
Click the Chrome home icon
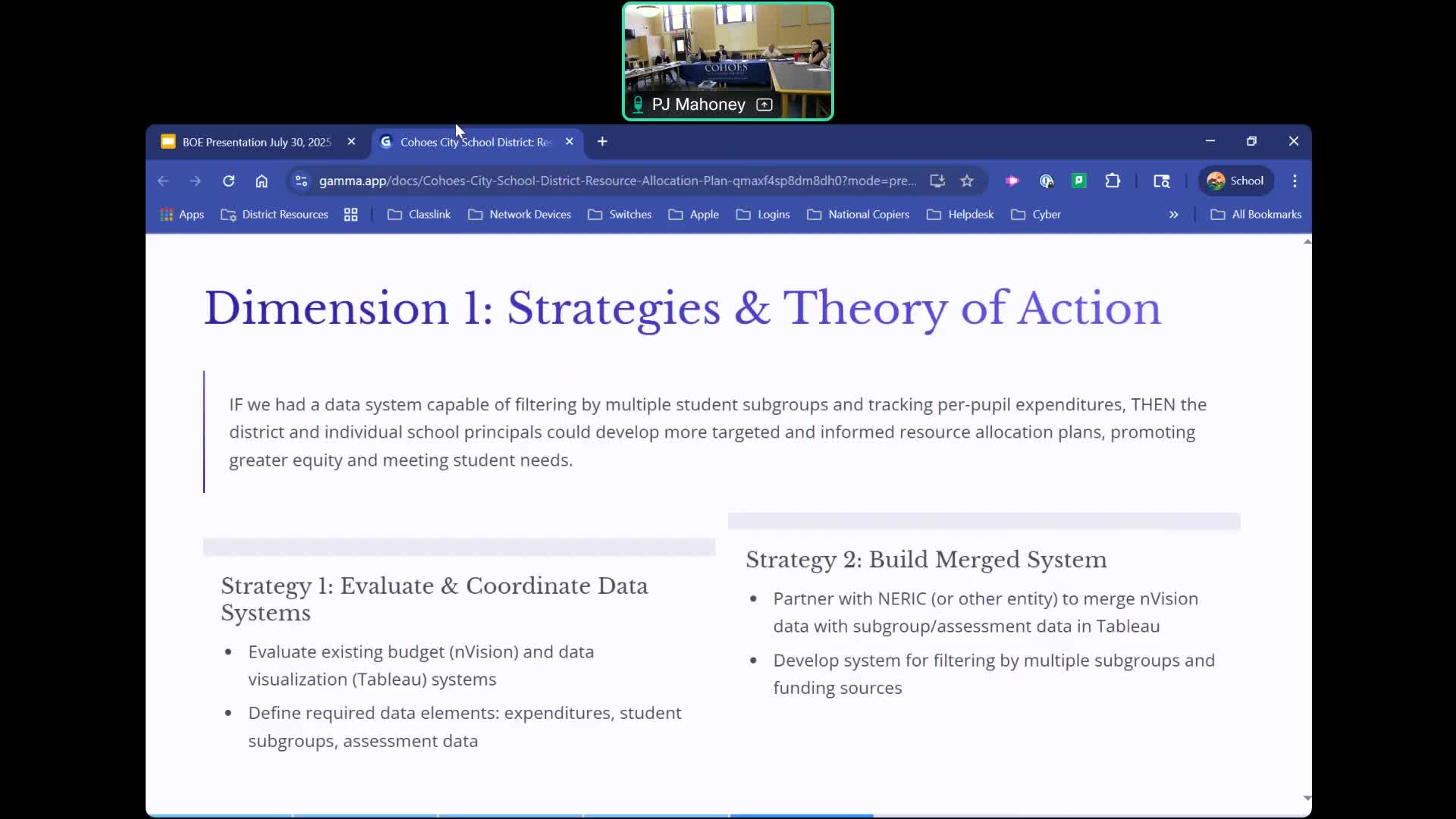262,180
